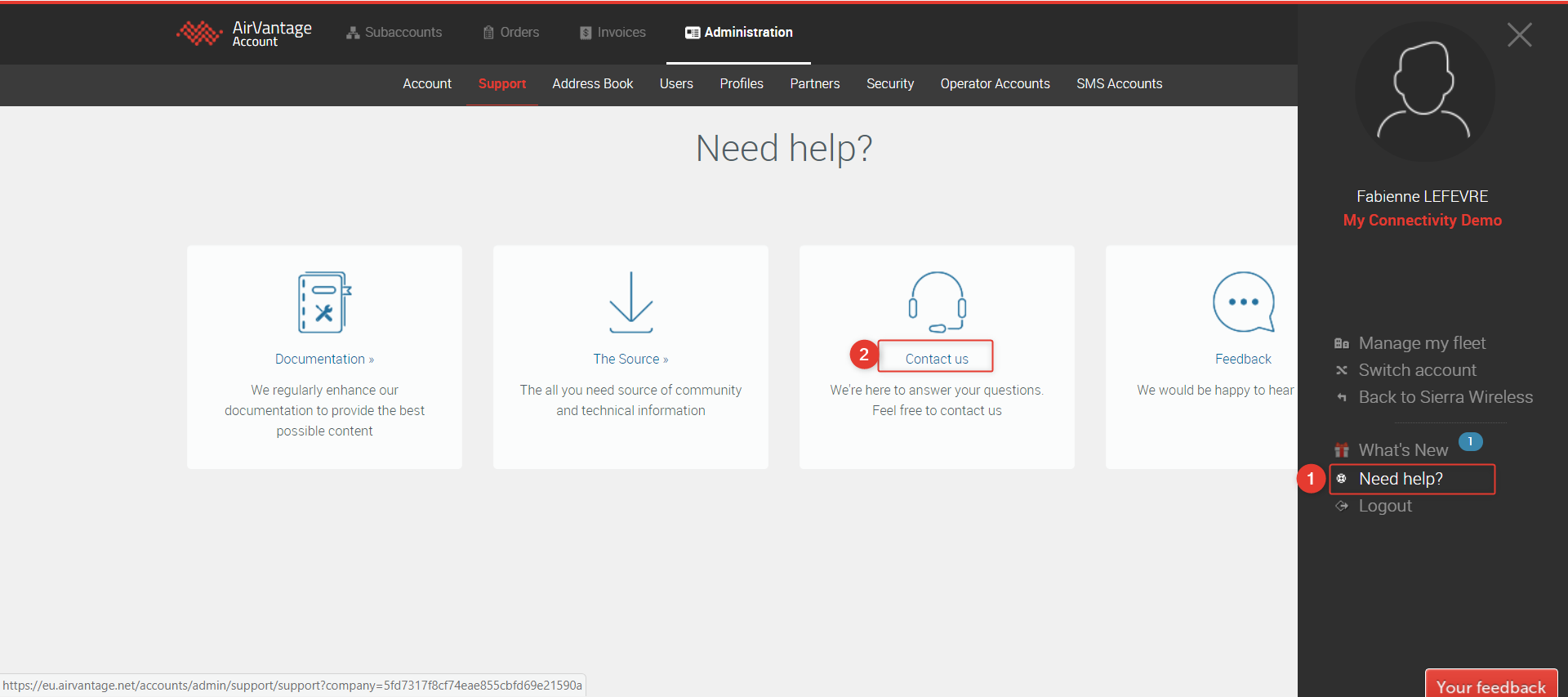The width and height of the screenshot is (1568, 697).
Task: Open the Invoices section
Action: pyautogui.click(x=612, y=33)
